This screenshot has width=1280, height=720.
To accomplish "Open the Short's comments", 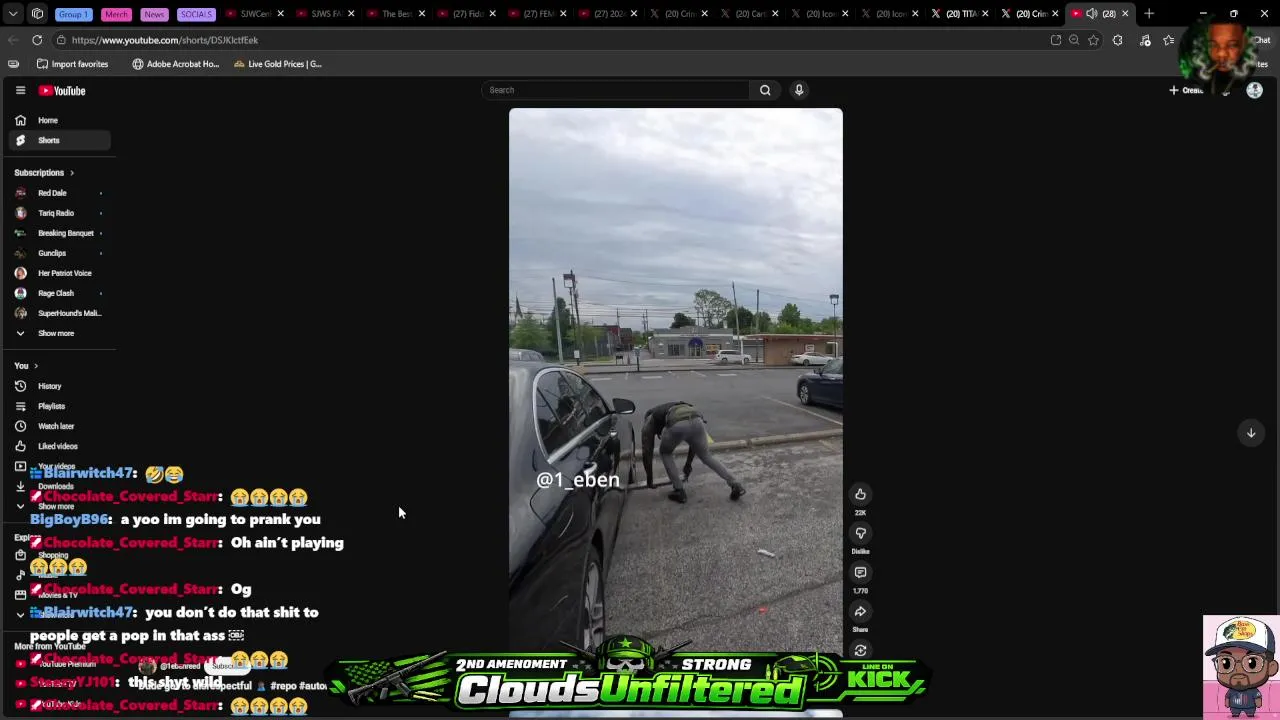I will (x=860, y=572).
